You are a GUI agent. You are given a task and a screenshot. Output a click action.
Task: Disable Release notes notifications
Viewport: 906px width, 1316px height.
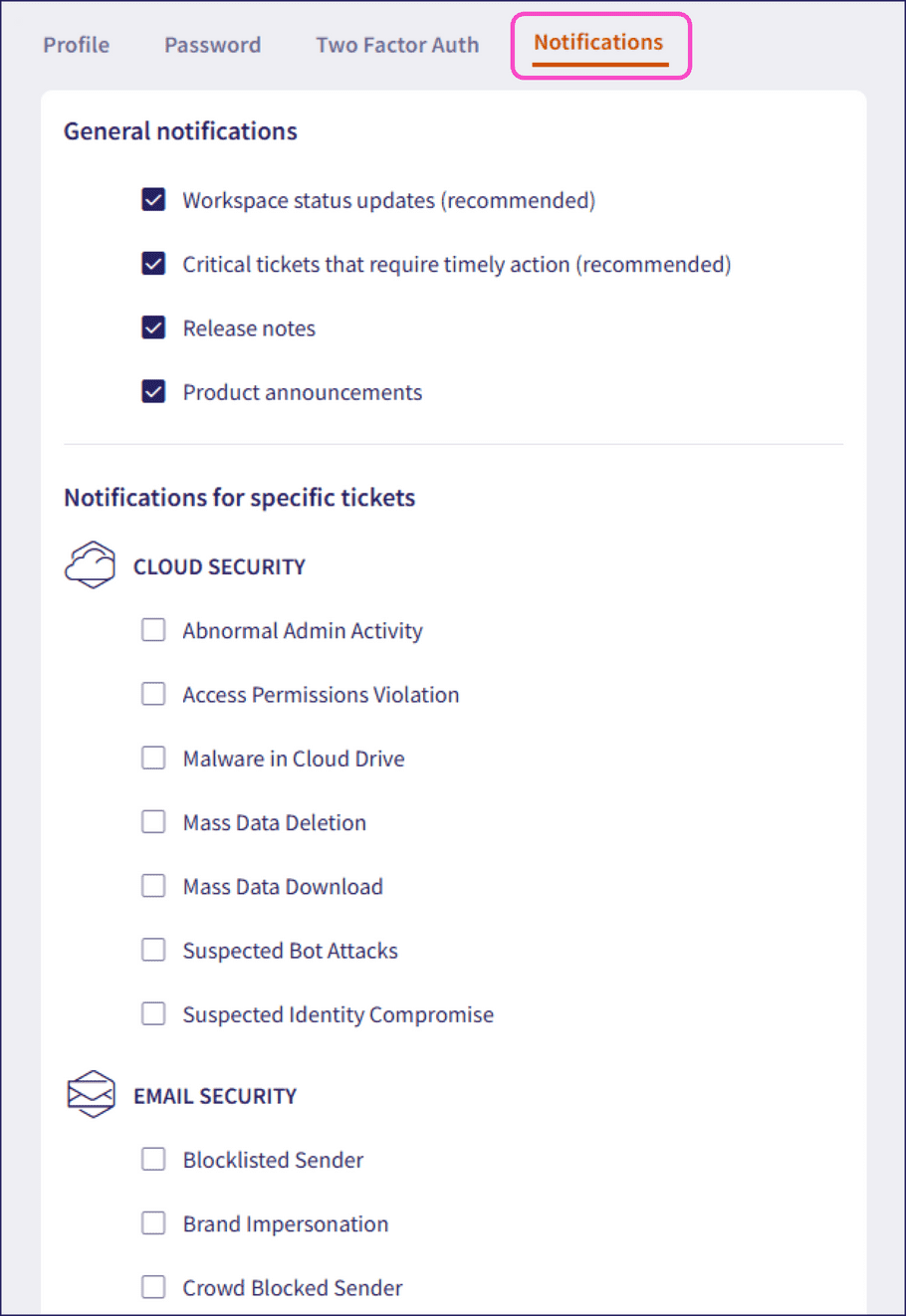[x=153, y=327]
